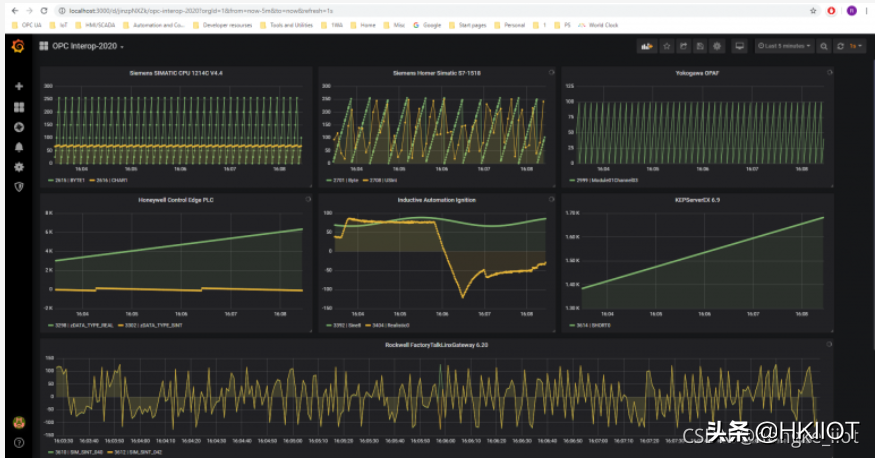Viewport: 875px width, 458px height.
Task: Click the Cycle view mode monitor icon
Action: click(x=739, y=46)
